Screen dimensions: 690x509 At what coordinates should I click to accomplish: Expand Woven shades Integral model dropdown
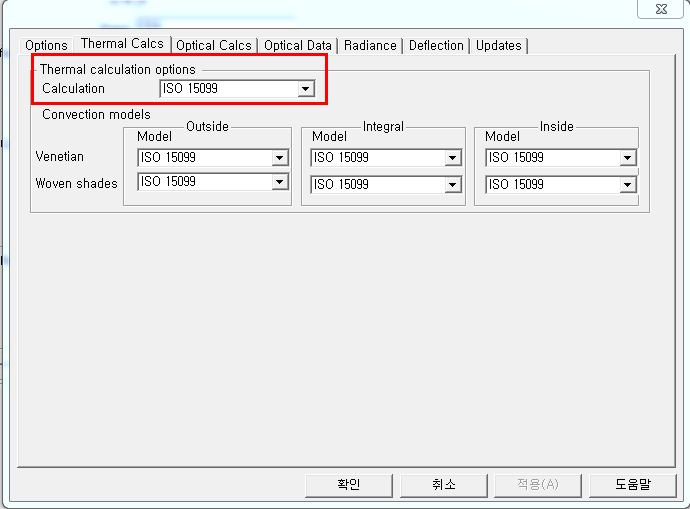453,185
